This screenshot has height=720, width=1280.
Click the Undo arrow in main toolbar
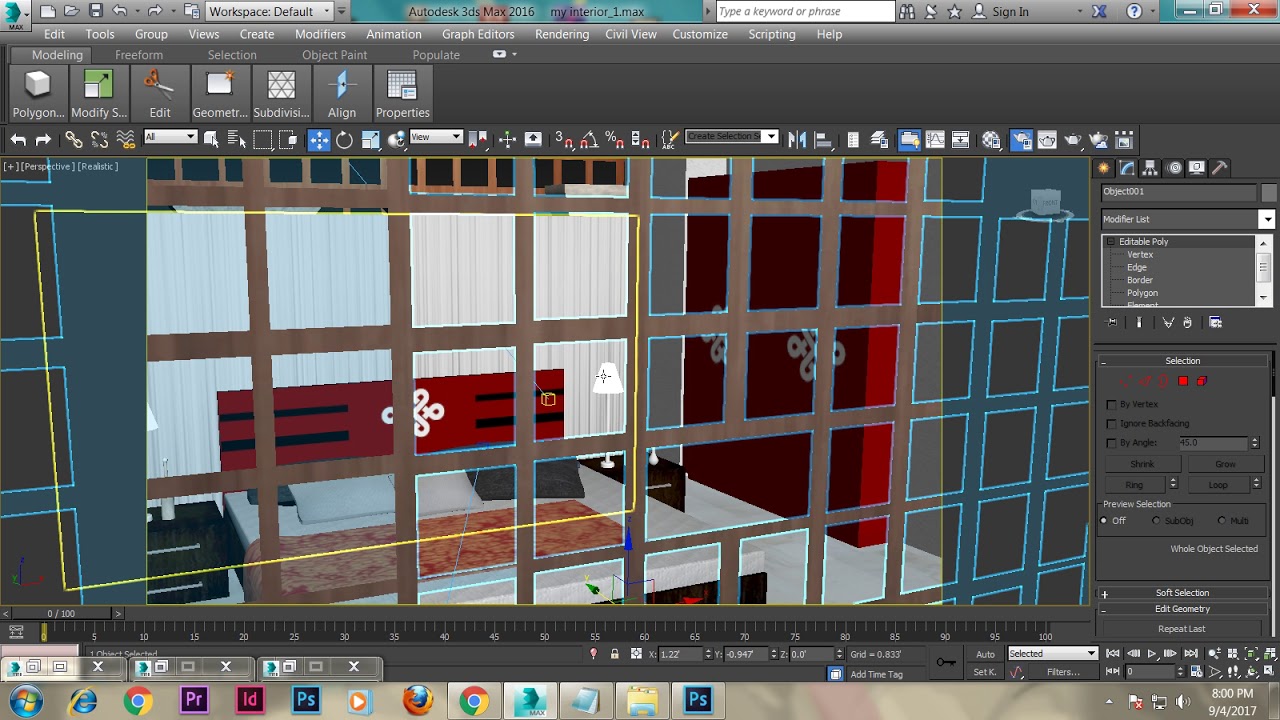[x=18, y=140]
